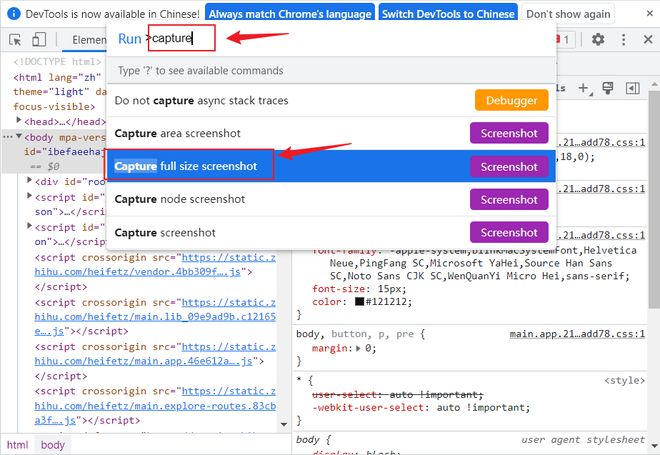660x455 pixels.
Task: Click the element rendering emulation icon
Action: click(610, 89)
